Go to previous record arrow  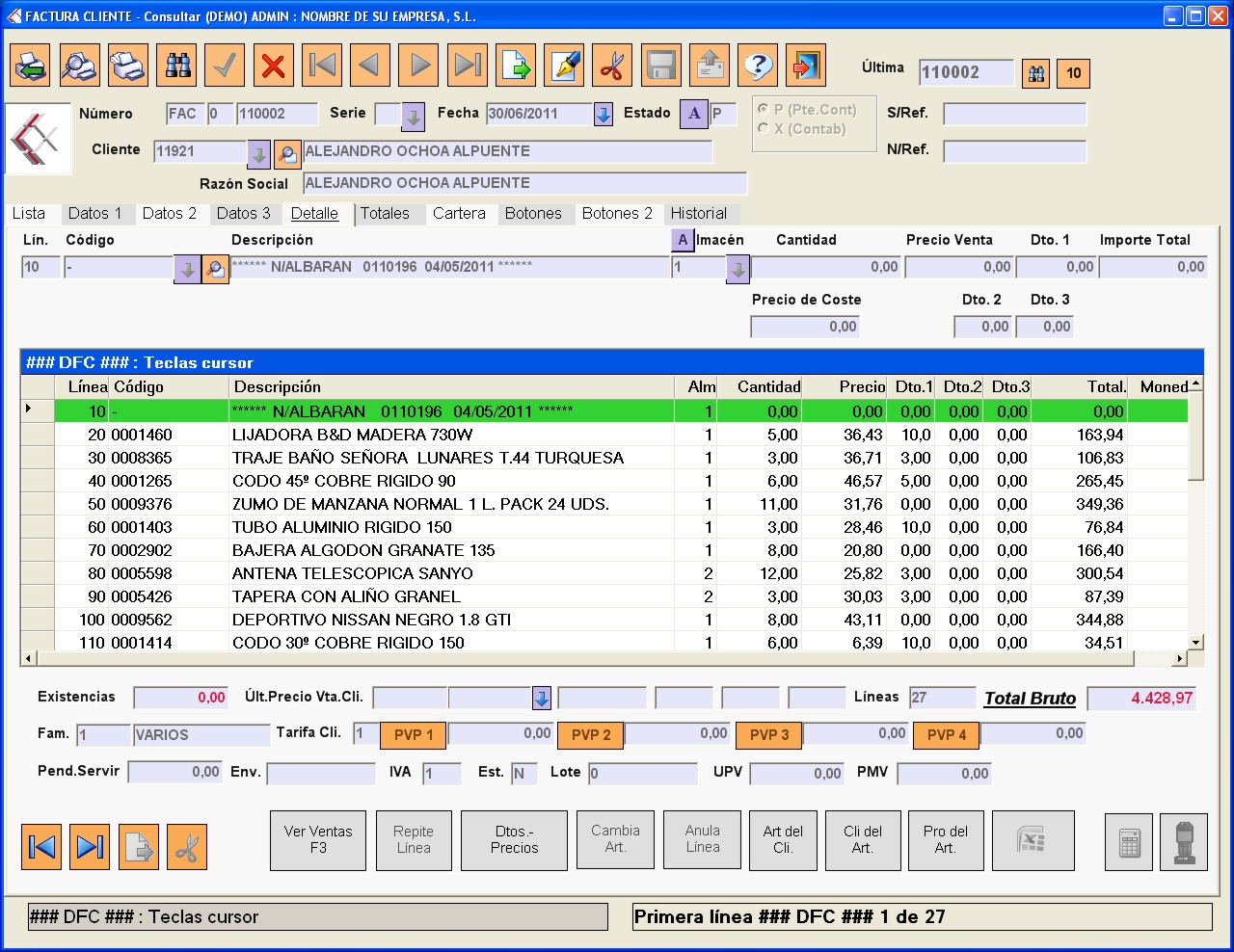click(370, 66)
